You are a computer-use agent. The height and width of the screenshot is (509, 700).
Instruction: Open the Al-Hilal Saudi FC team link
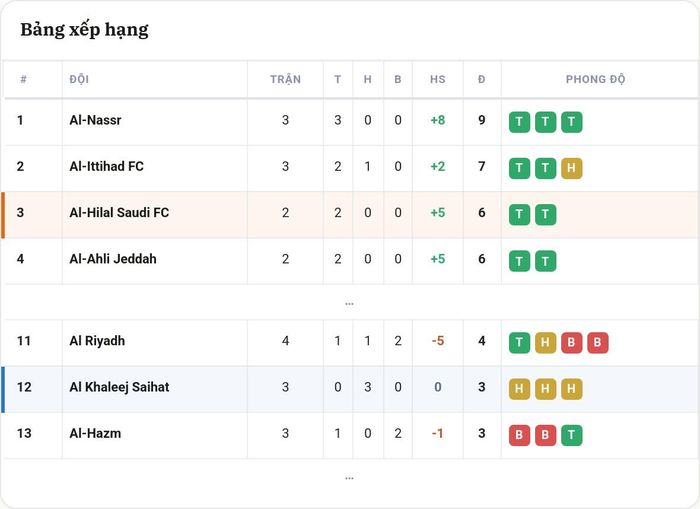119,213
